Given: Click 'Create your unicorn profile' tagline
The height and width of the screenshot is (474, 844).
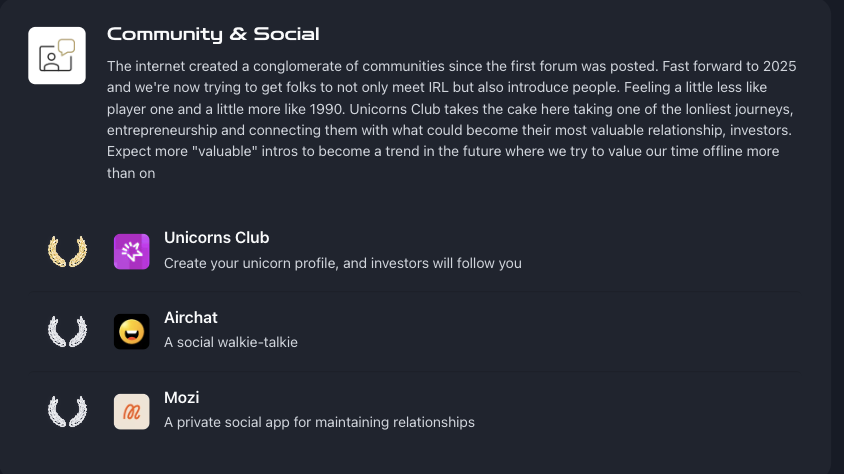Looking at the screenshot, I should pyautogui.click(x=342, y=263).
